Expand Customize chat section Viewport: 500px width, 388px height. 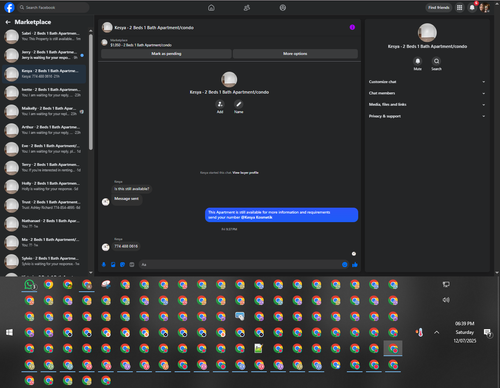click(x=427, y=82)
